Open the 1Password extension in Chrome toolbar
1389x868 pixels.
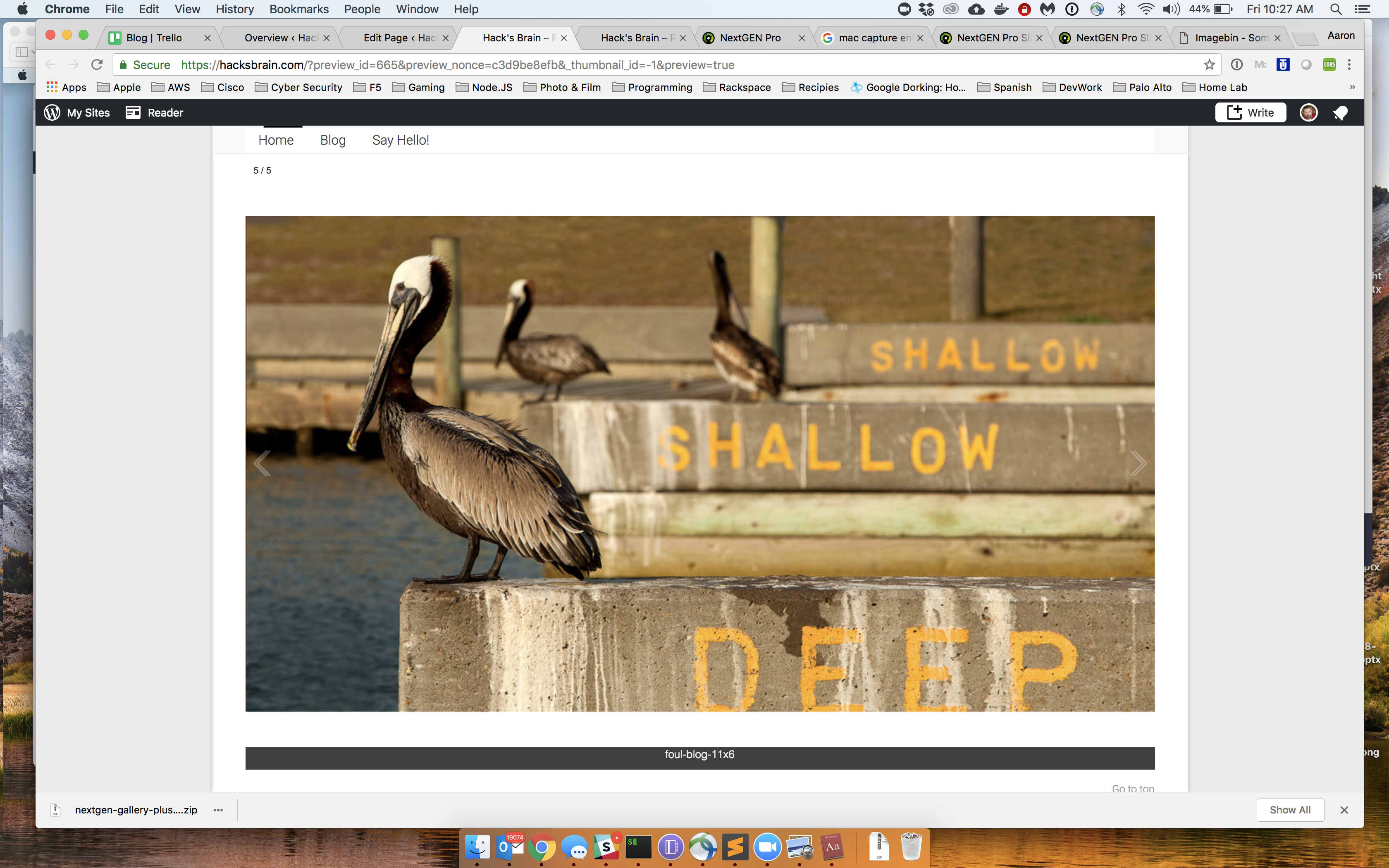click(x=1236, y=64)
